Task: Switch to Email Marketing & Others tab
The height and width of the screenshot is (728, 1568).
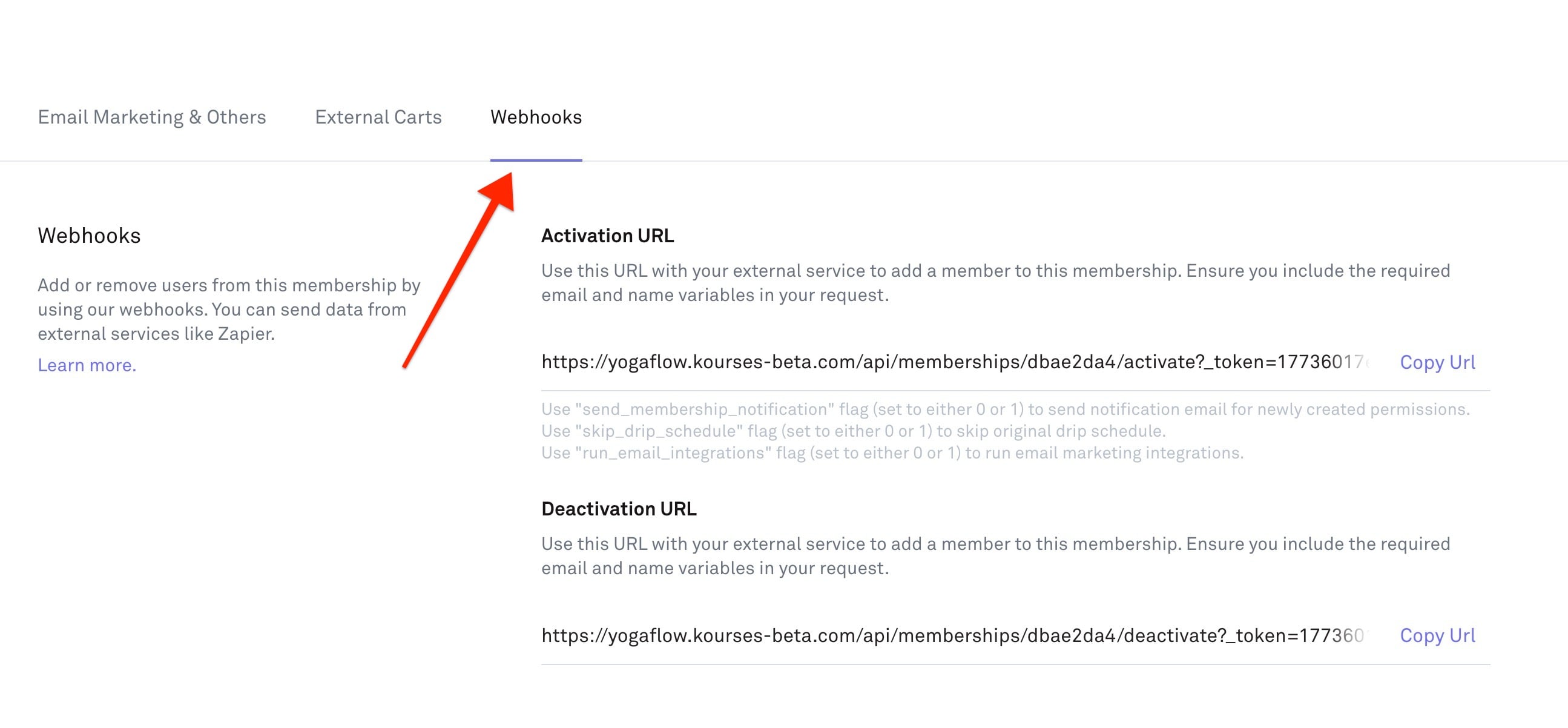Action: click(x=151, y=117)
